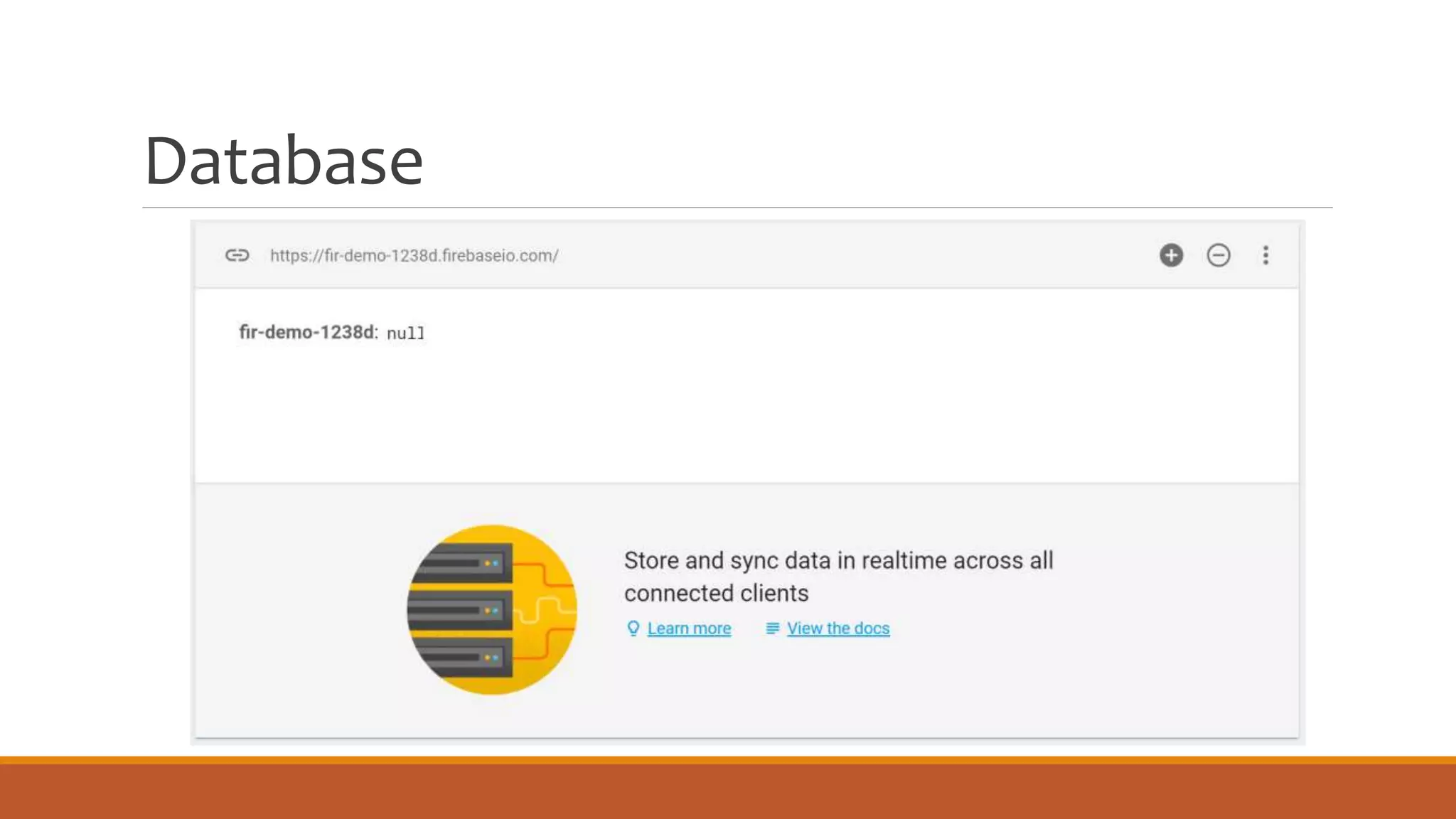Select the firebaseio.com database URL text
Viewport: 1456px width, 819px height.
tap(414, 256)
